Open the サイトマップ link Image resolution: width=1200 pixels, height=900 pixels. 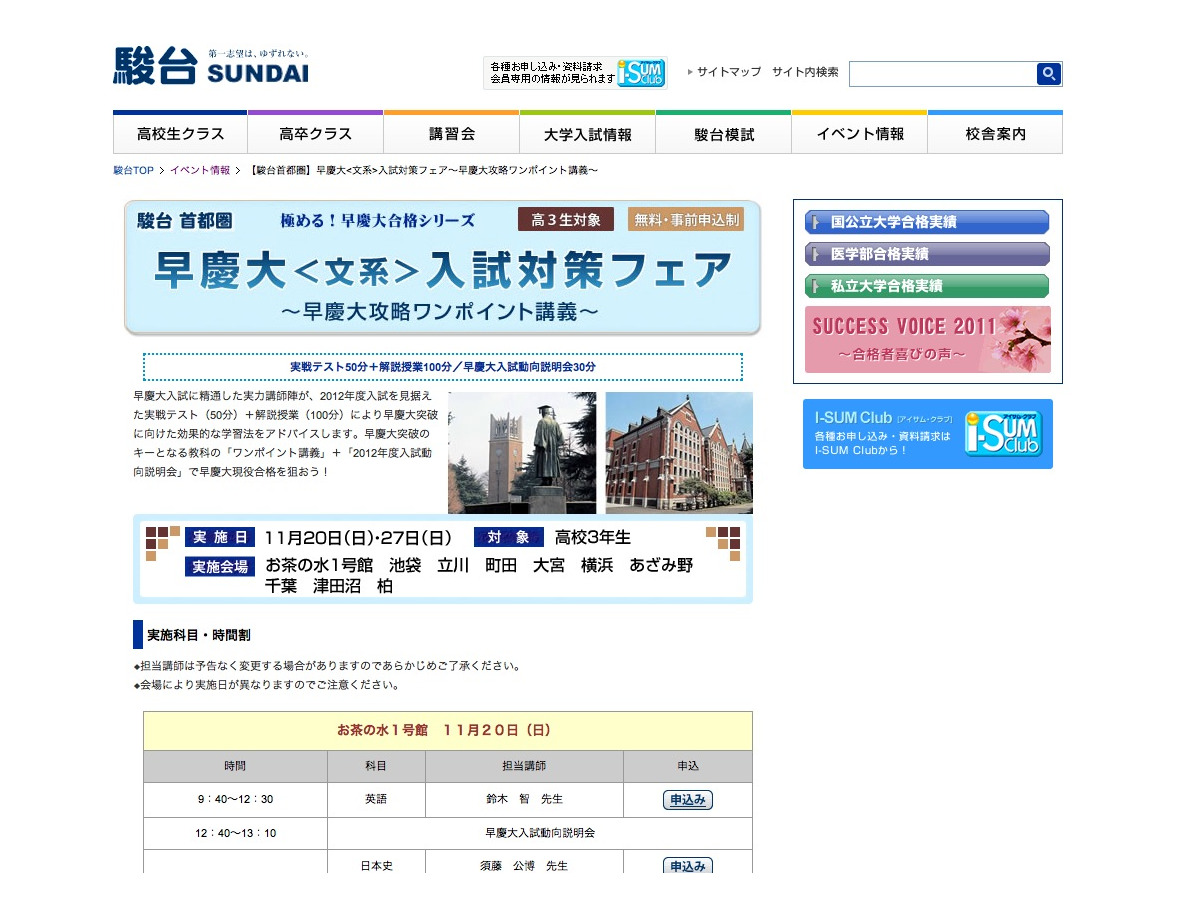pos(728,72)
